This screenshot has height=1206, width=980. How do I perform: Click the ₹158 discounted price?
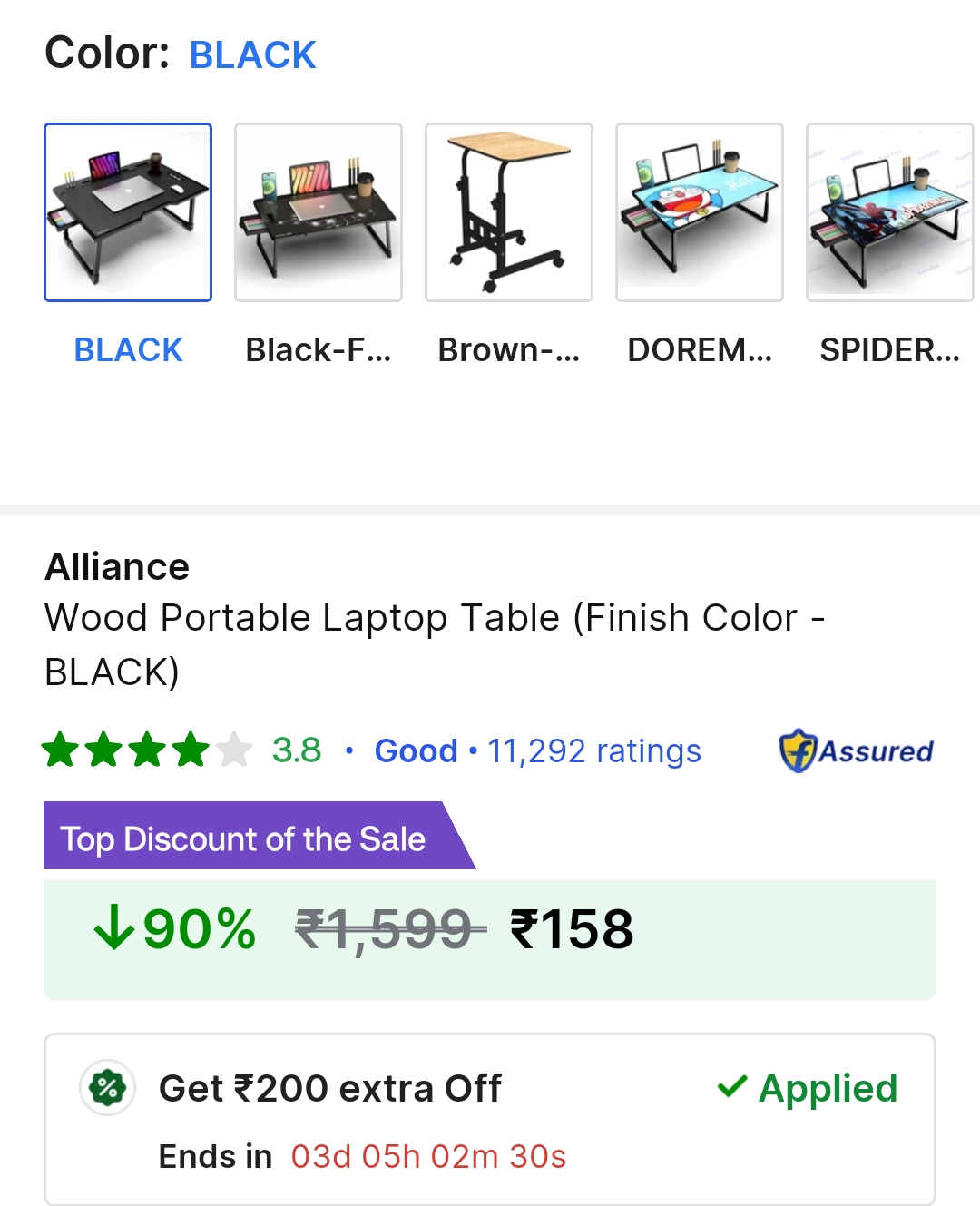tap(573, 929)
